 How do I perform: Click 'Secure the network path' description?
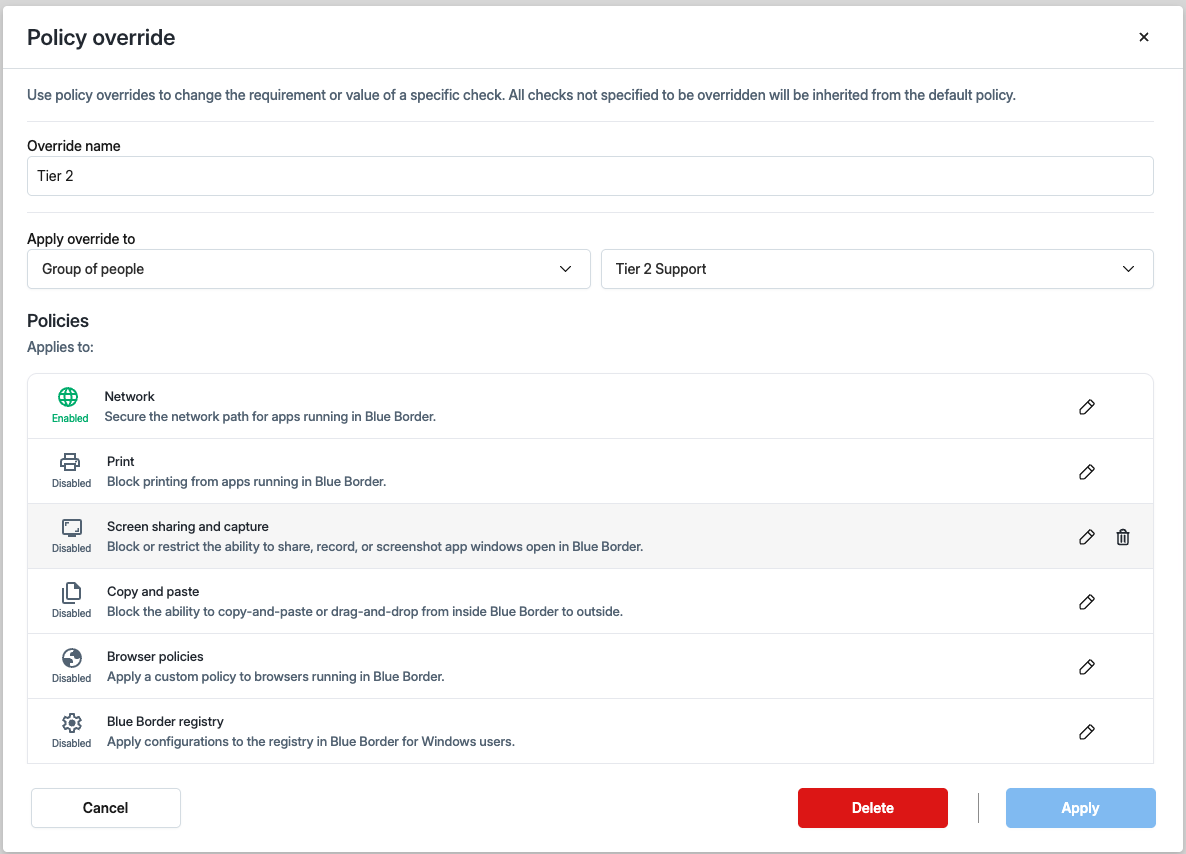[270, 417]
